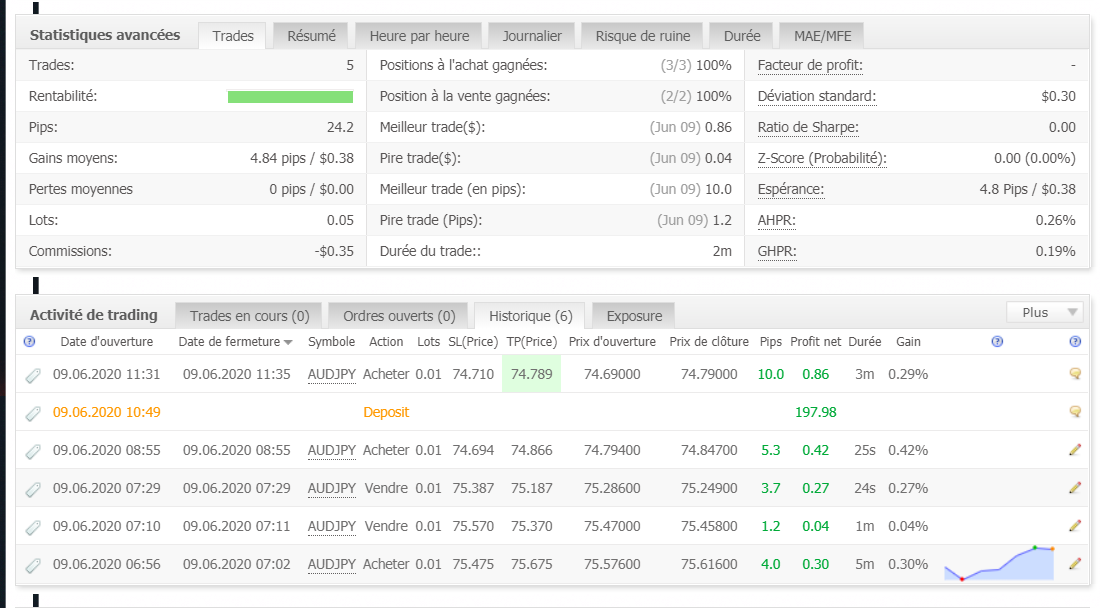The width and height of the screenshot is (1100, 608).
Task: Click the pencil edit icon of the 07:10 trade
Action: coord(1075,525)
